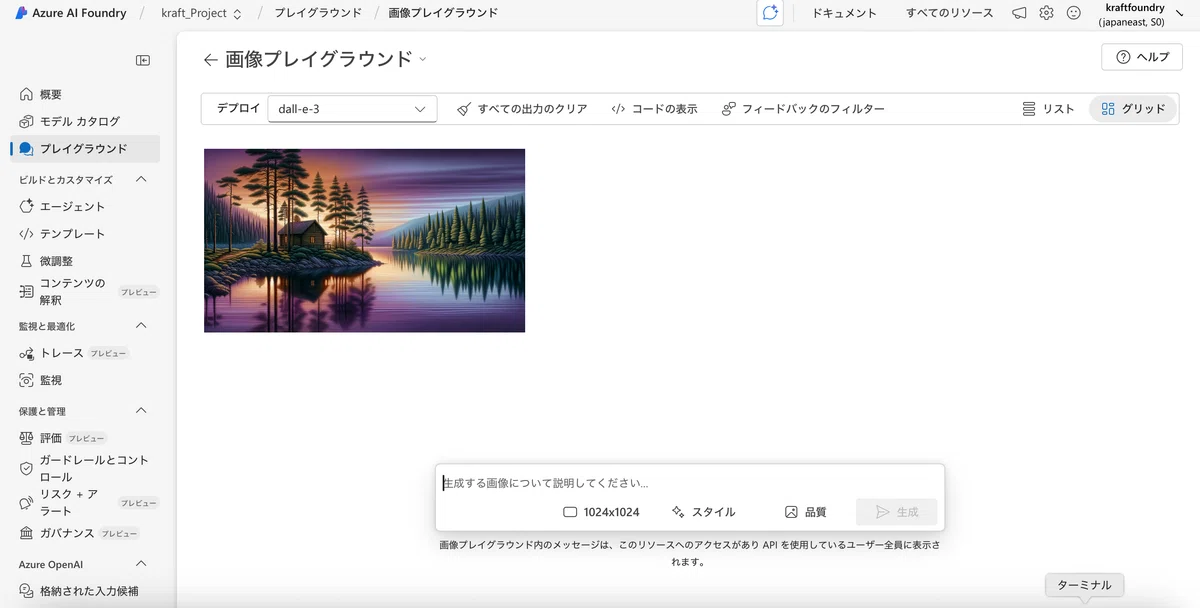Click the 画像プレイグラウンド breadcrumb

click(x=443, y=13)
